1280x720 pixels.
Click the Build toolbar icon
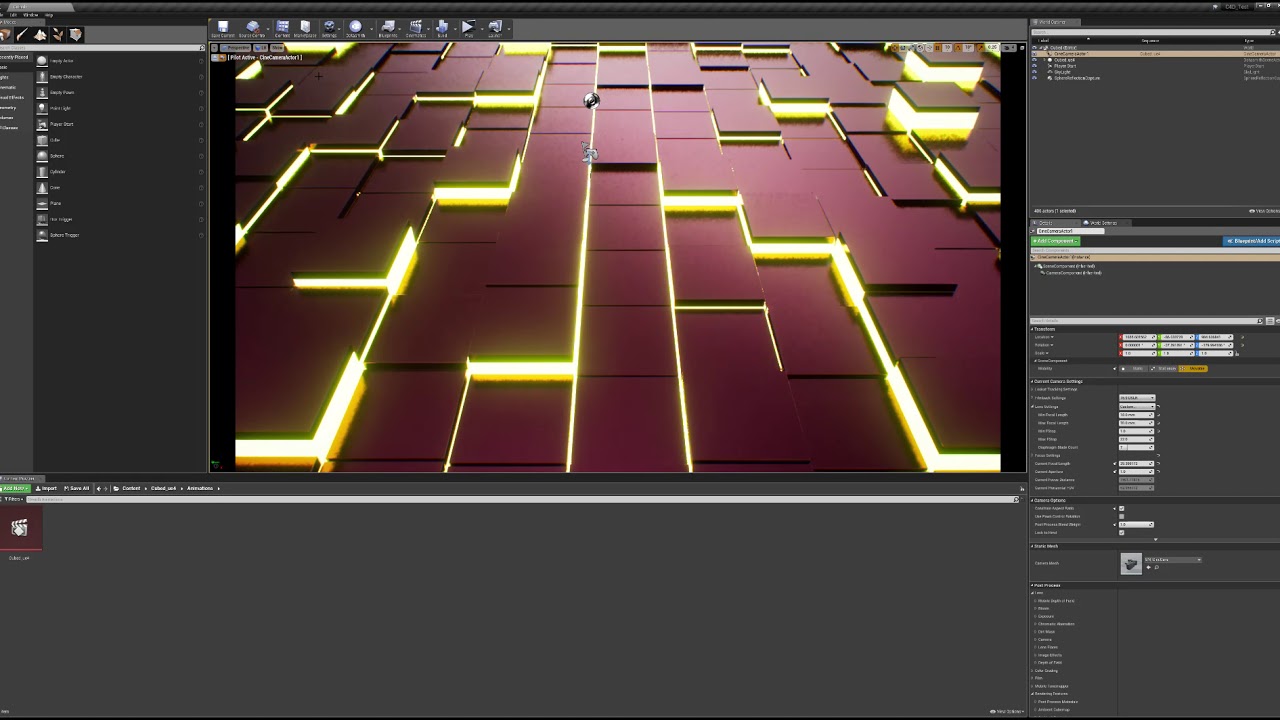[442, 28]
